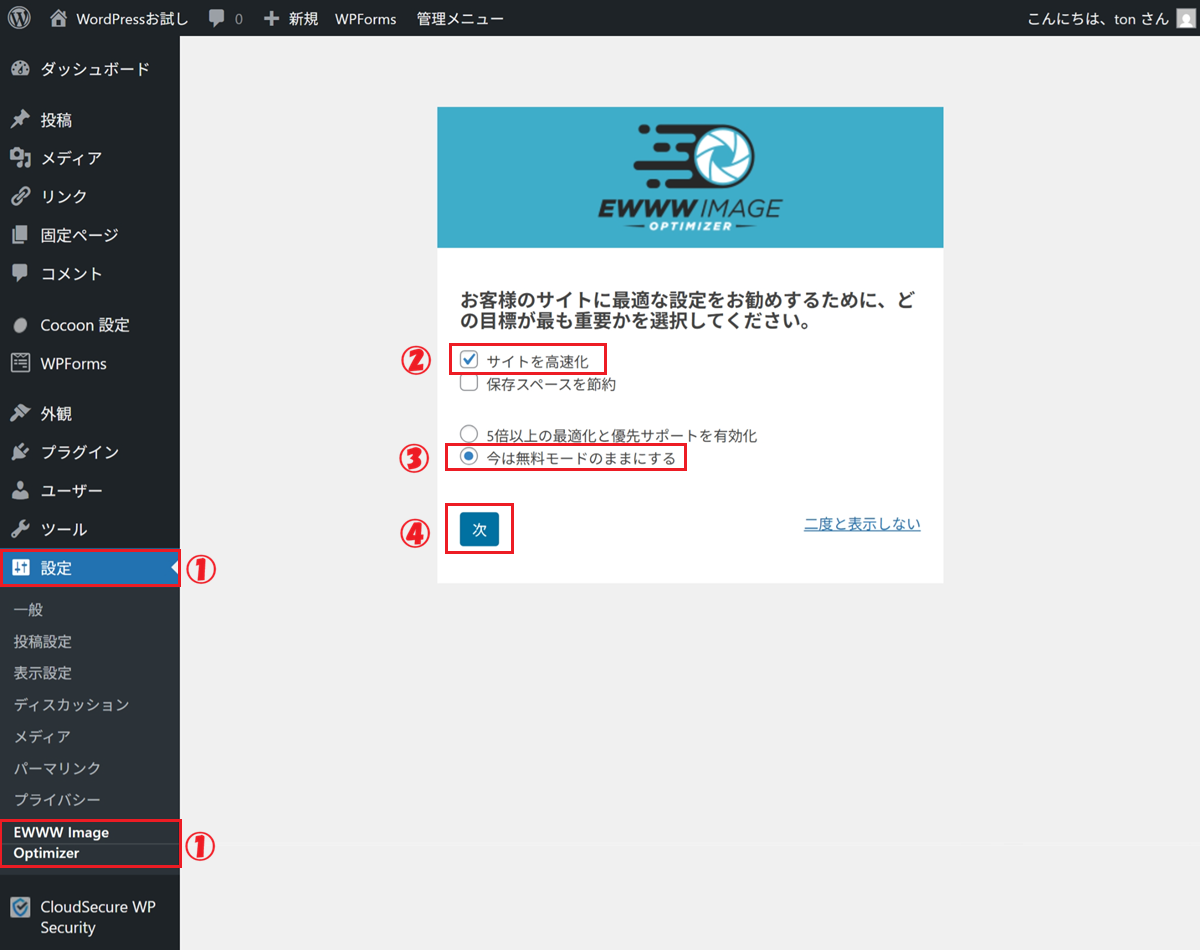Click the WordPress logo icon in admin bar
The width and height of the screenshot is (1200, 950).
[x=20, y=18]
